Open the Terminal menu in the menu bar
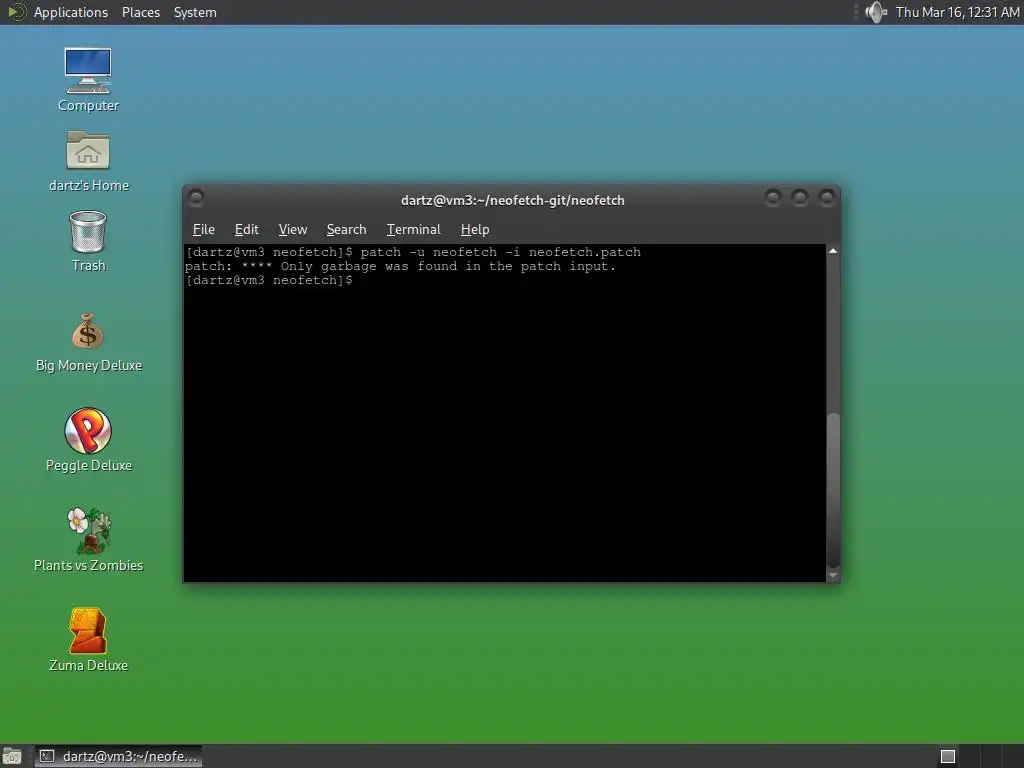This screenshot has width=1024, height=768. tap(413, 229)
